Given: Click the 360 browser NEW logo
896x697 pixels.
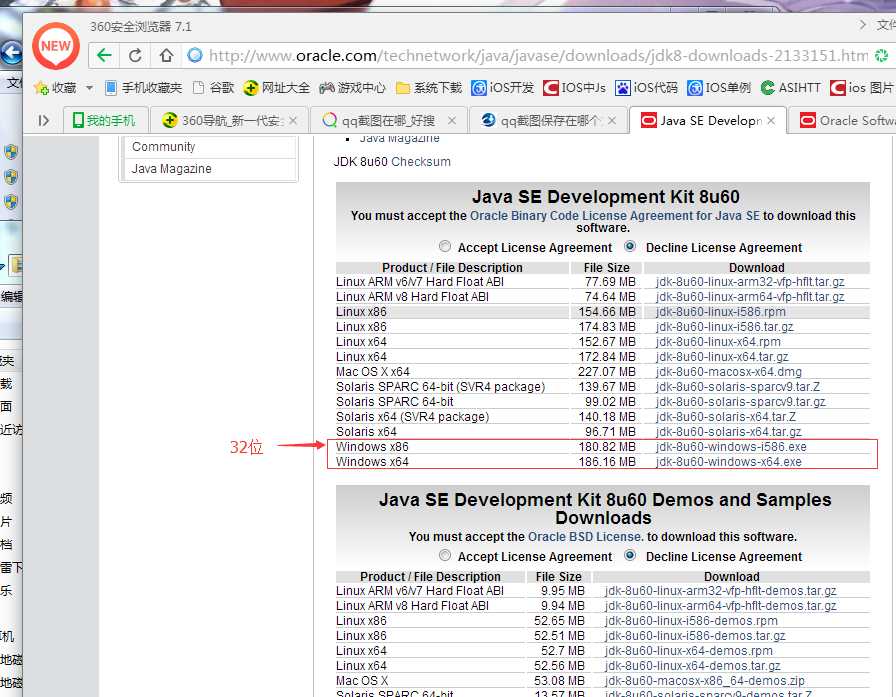Looking at the screenshot, I should (55, 46).
